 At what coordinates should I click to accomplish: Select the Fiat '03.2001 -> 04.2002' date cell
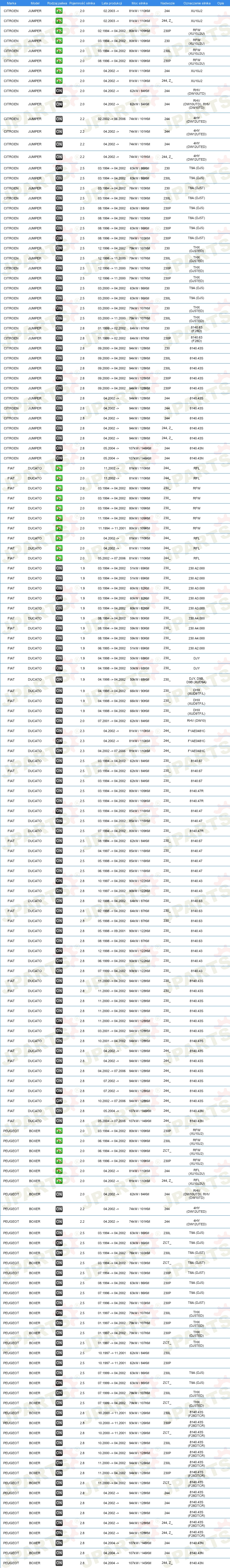[112, 1031]
